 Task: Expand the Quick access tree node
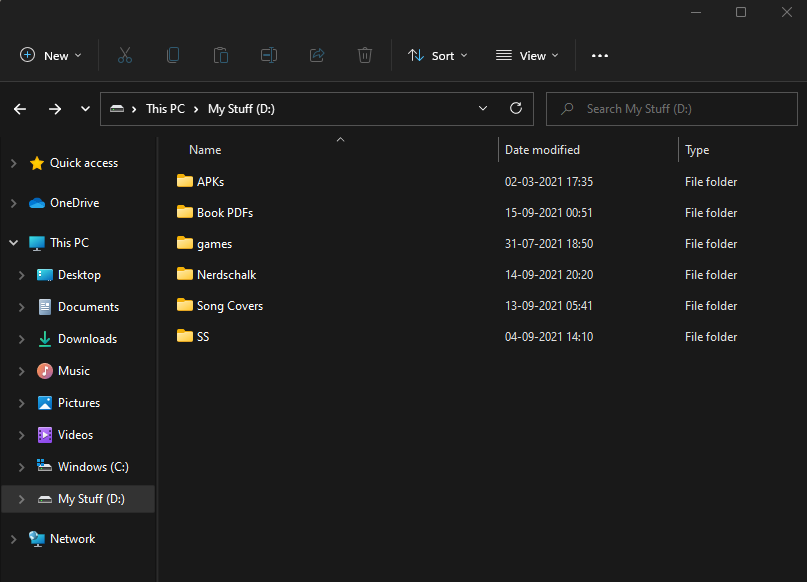[x=13, y=163]
